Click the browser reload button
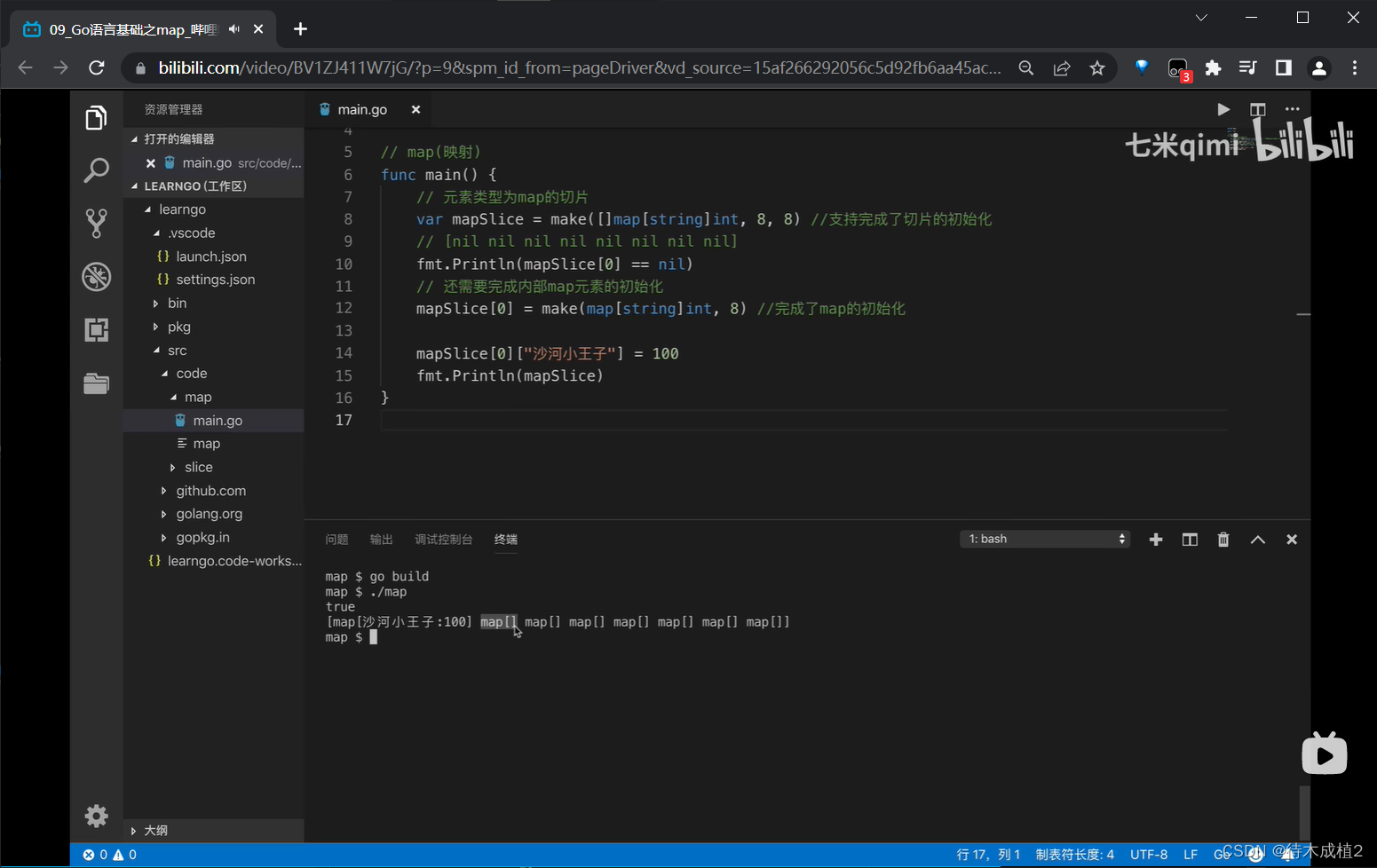The height and width of the screenshot is (868, 1377). (x=97, y=68)
